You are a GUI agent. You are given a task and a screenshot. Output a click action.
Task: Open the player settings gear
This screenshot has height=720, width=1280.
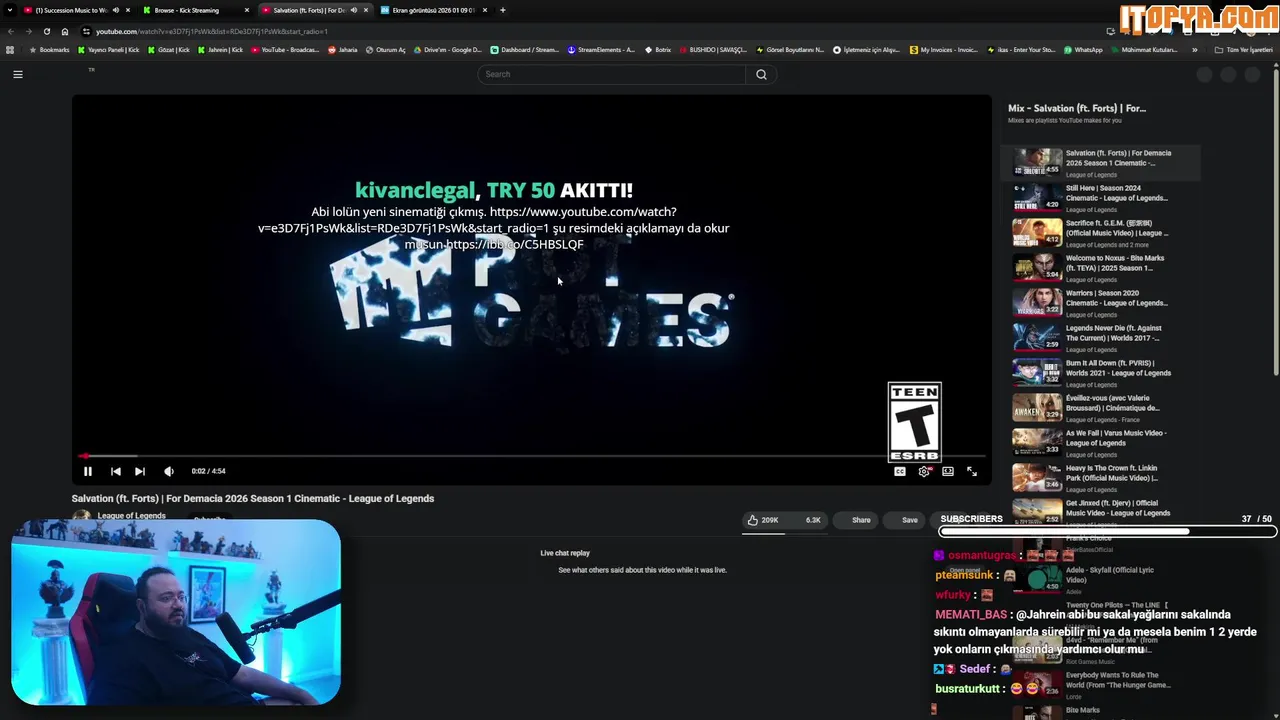coord(924,471)
